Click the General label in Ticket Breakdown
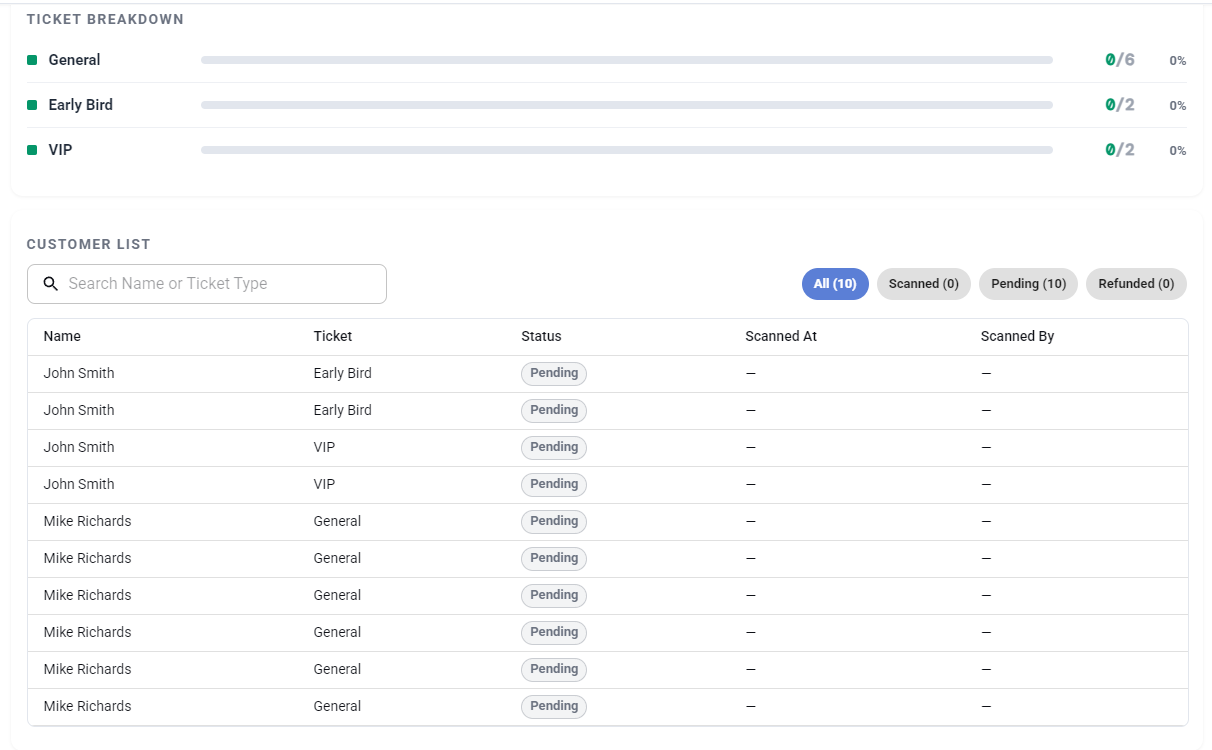This screenshot has height=750, width=1212. coord(74,60)
